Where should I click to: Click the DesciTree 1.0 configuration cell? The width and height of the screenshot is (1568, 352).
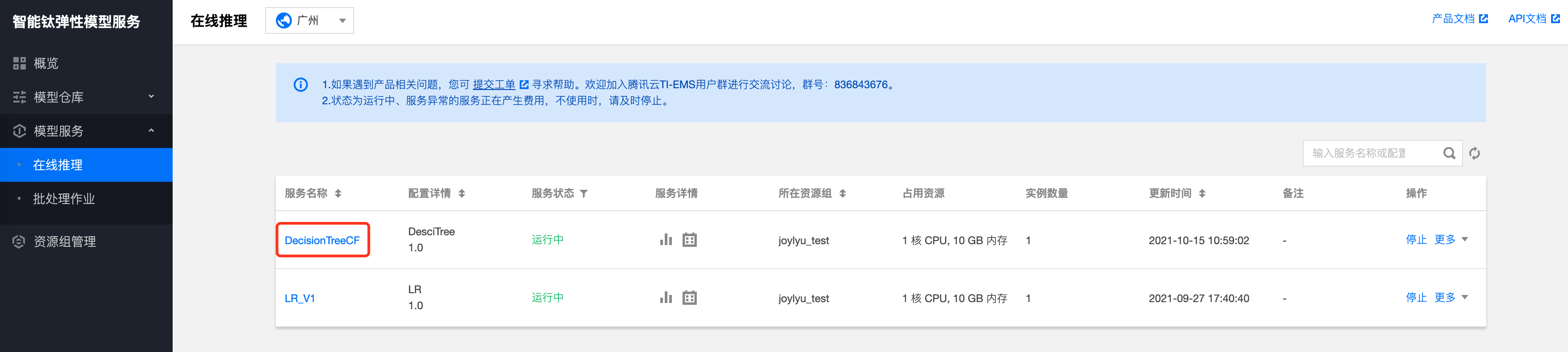pos(432,240)
